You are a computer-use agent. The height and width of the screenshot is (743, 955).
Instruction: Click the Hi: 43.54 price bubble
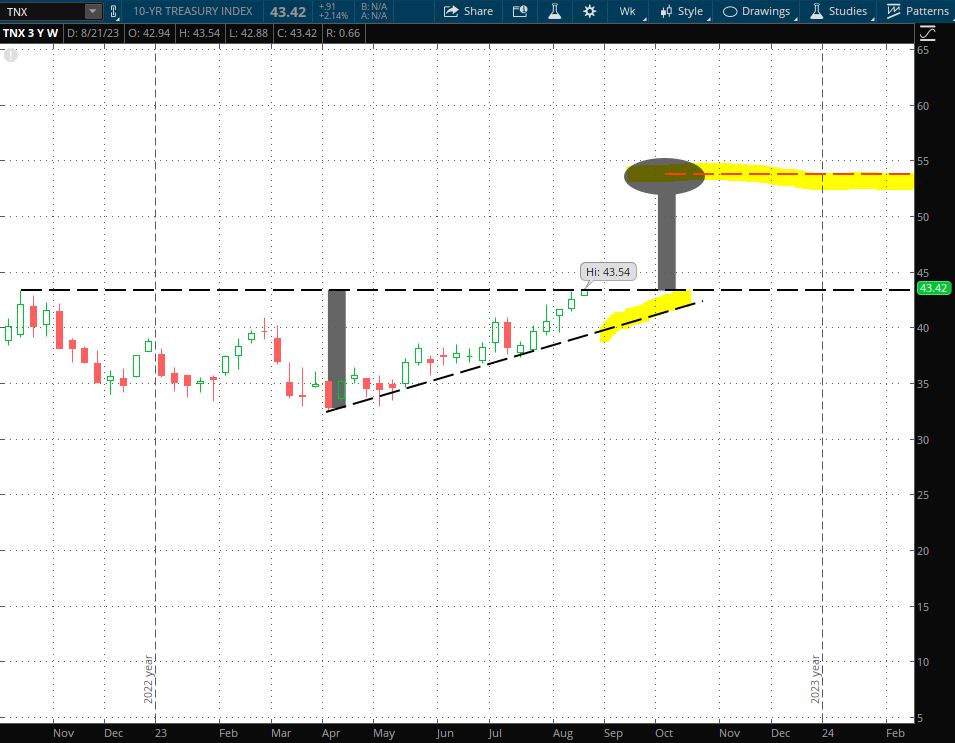(x=608, y=272)
